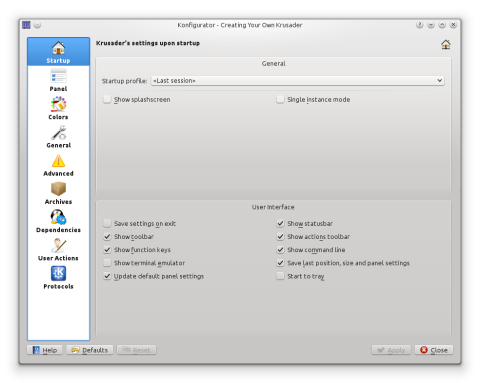Click the Reset button
The image size is (480, 383).
click(137, 350)
